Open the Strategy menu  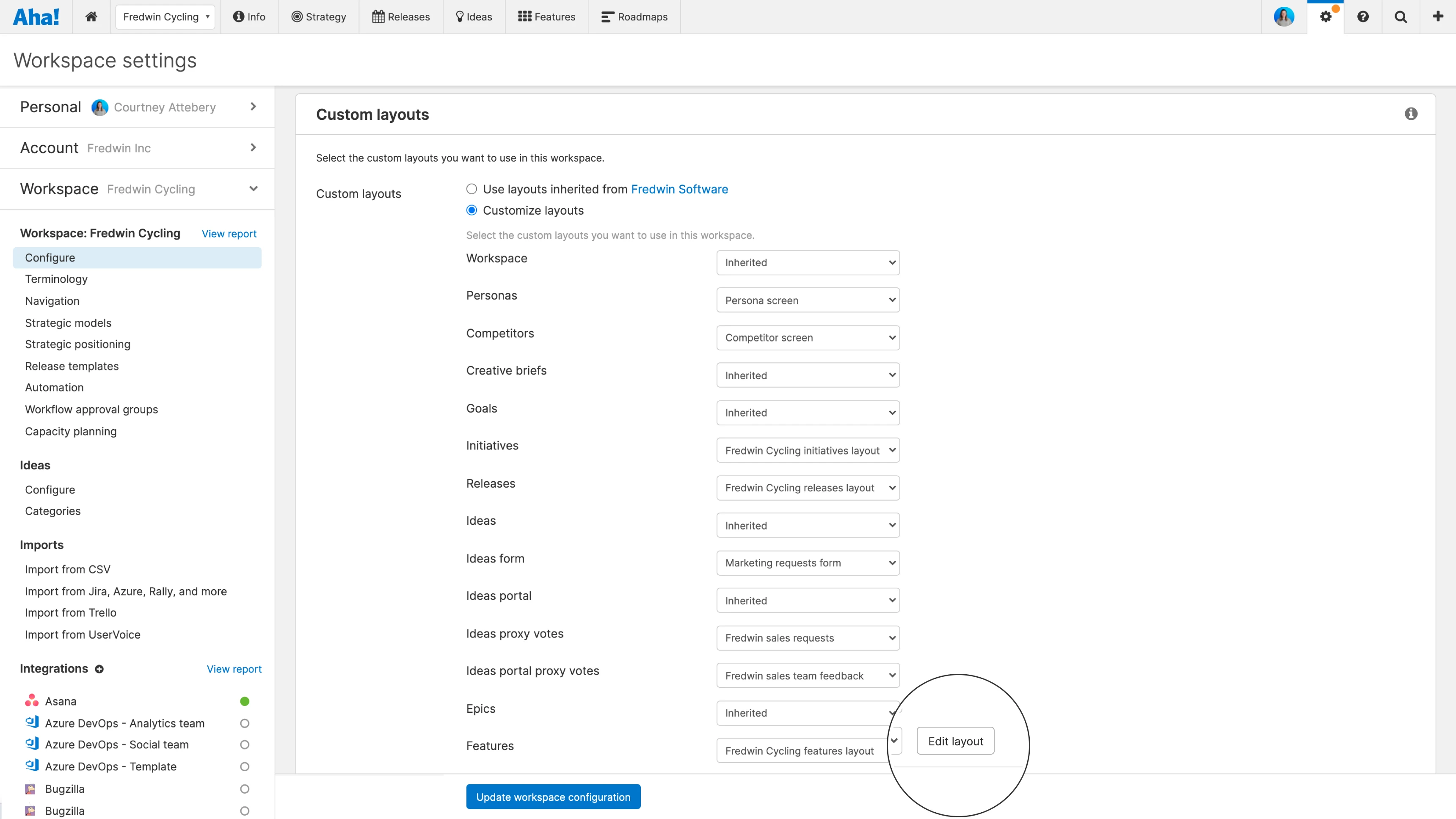click(319, 17)
